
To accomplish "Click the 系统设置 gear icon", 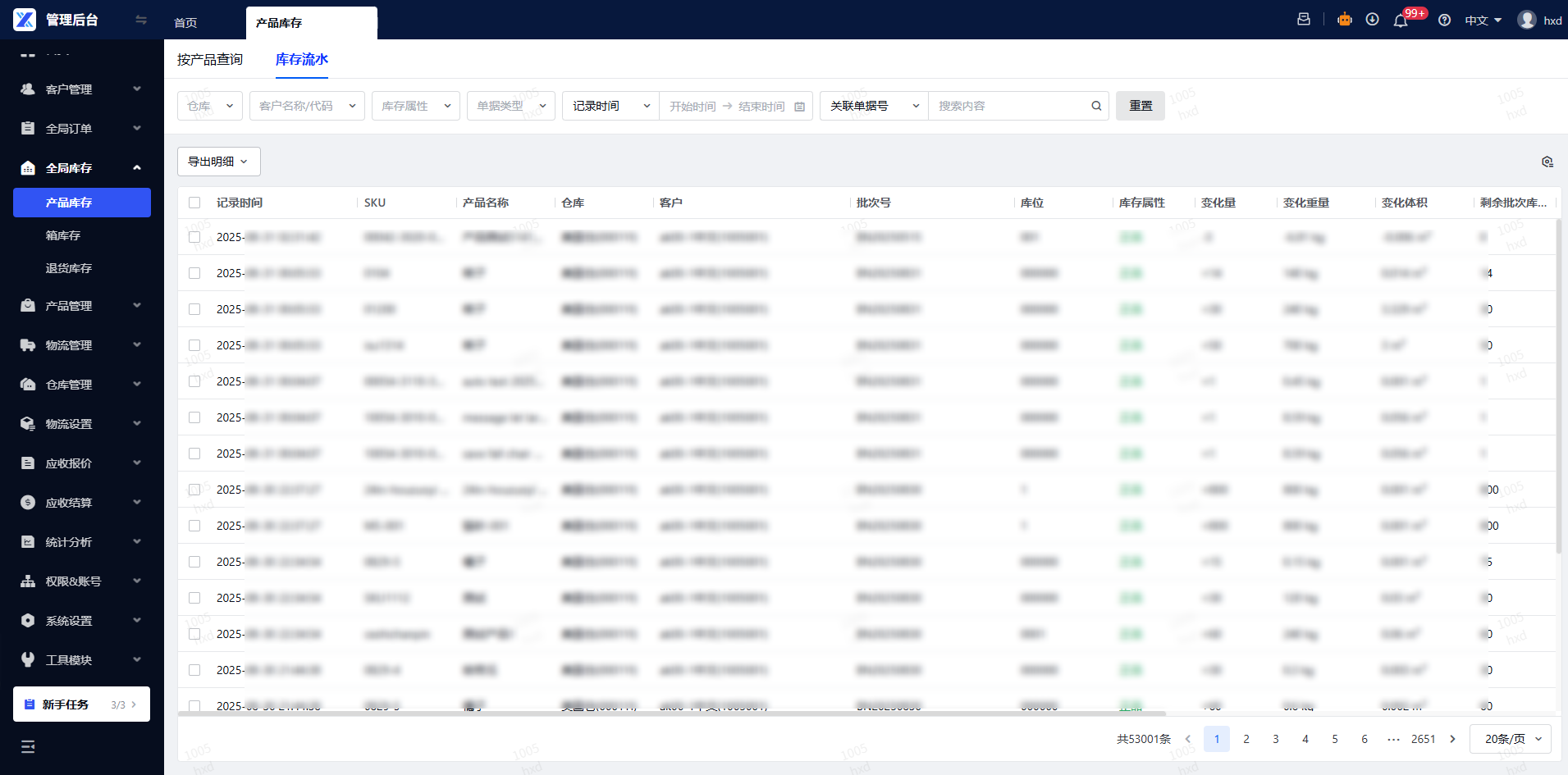I will point(28,620).
